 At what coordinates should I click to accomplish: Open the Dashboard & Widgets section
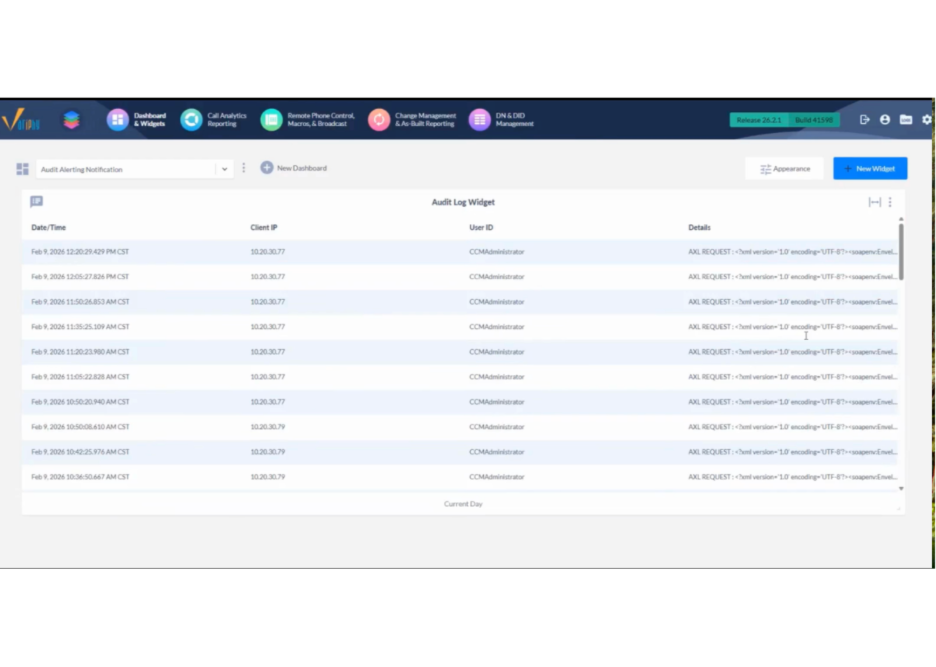coord(137,120)
